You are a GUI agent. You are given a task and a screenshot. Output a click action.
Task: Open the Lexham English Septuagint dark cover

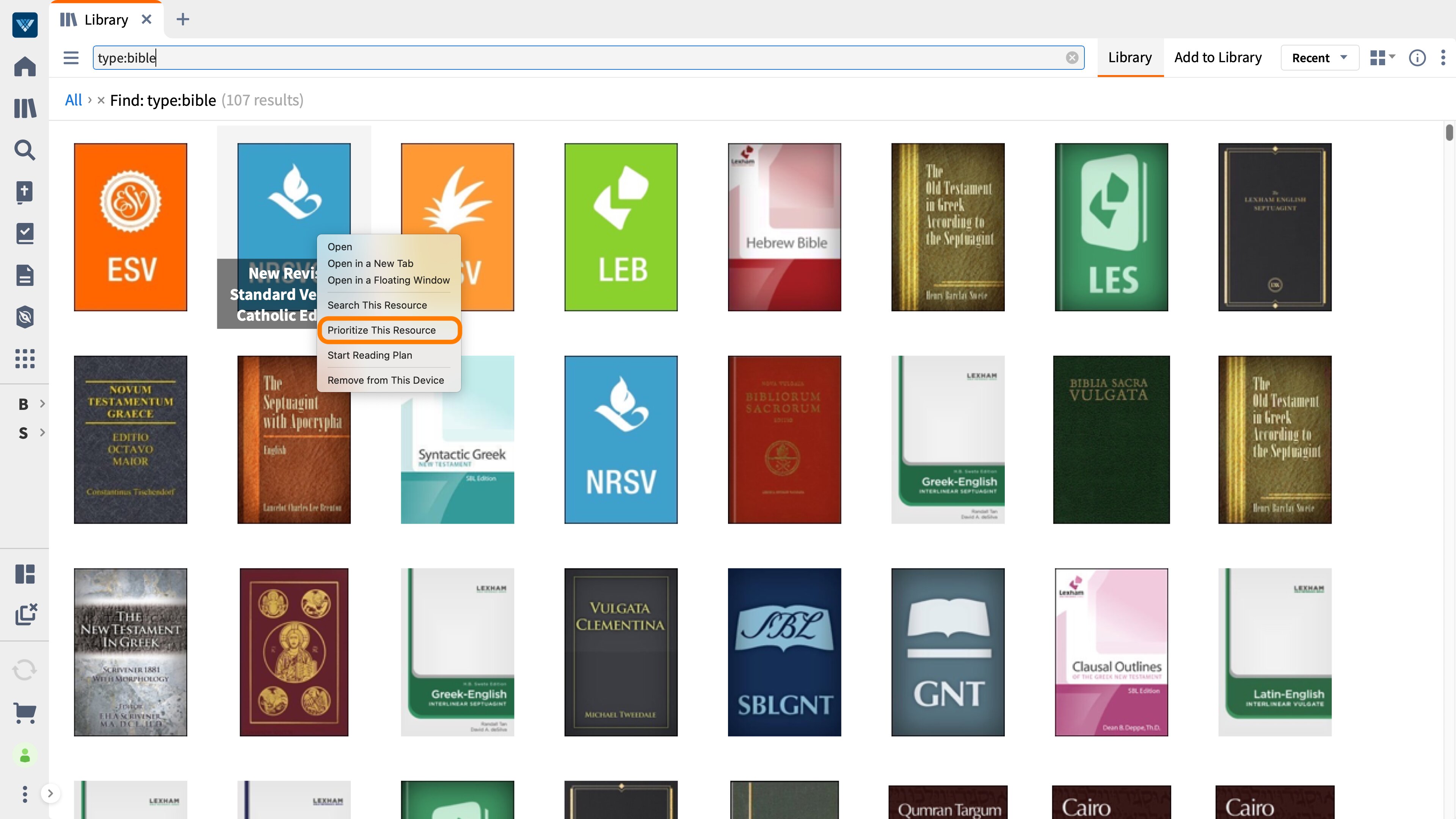click(1274, 227)
